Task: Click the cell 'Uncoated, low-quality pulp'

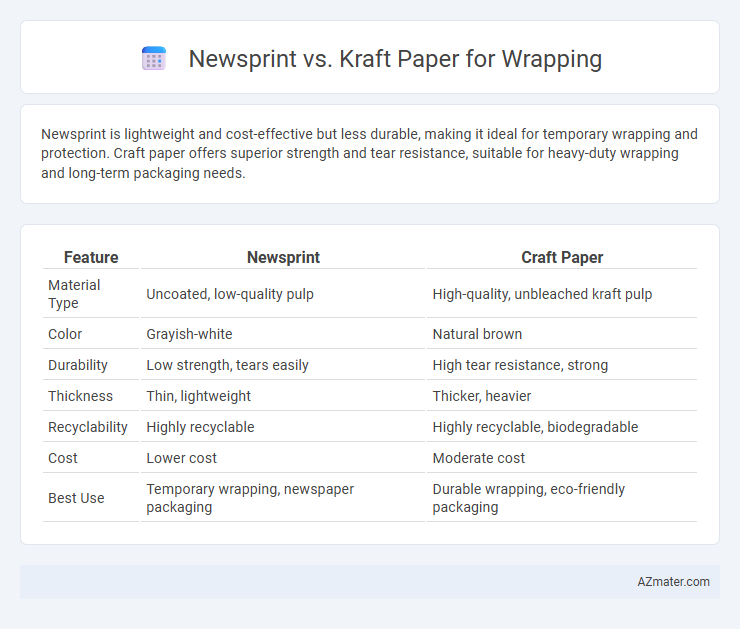Action: (x=230, y=294)
